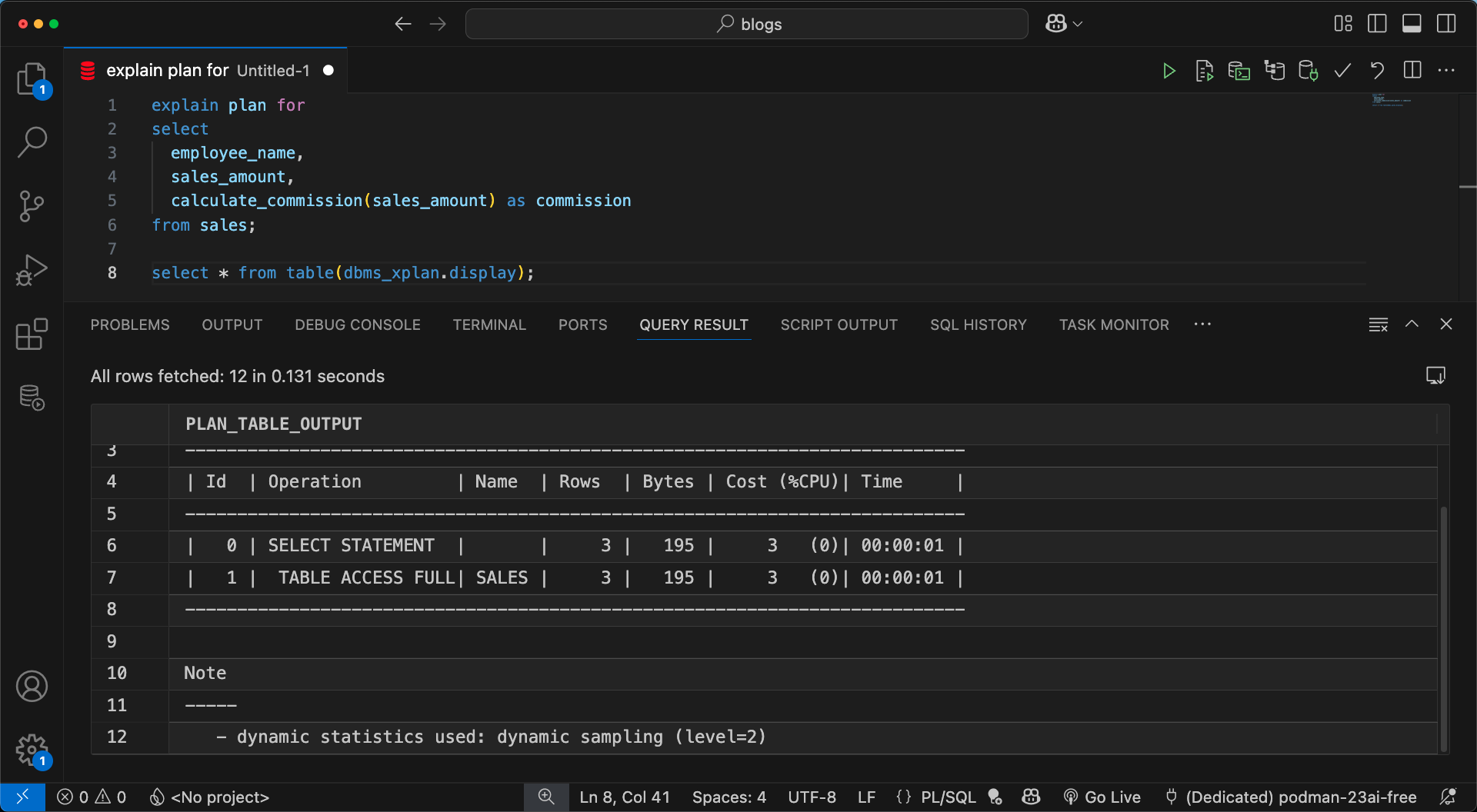Open result in new window icon
This screenshot has width=1477, height=812.
1435,375
